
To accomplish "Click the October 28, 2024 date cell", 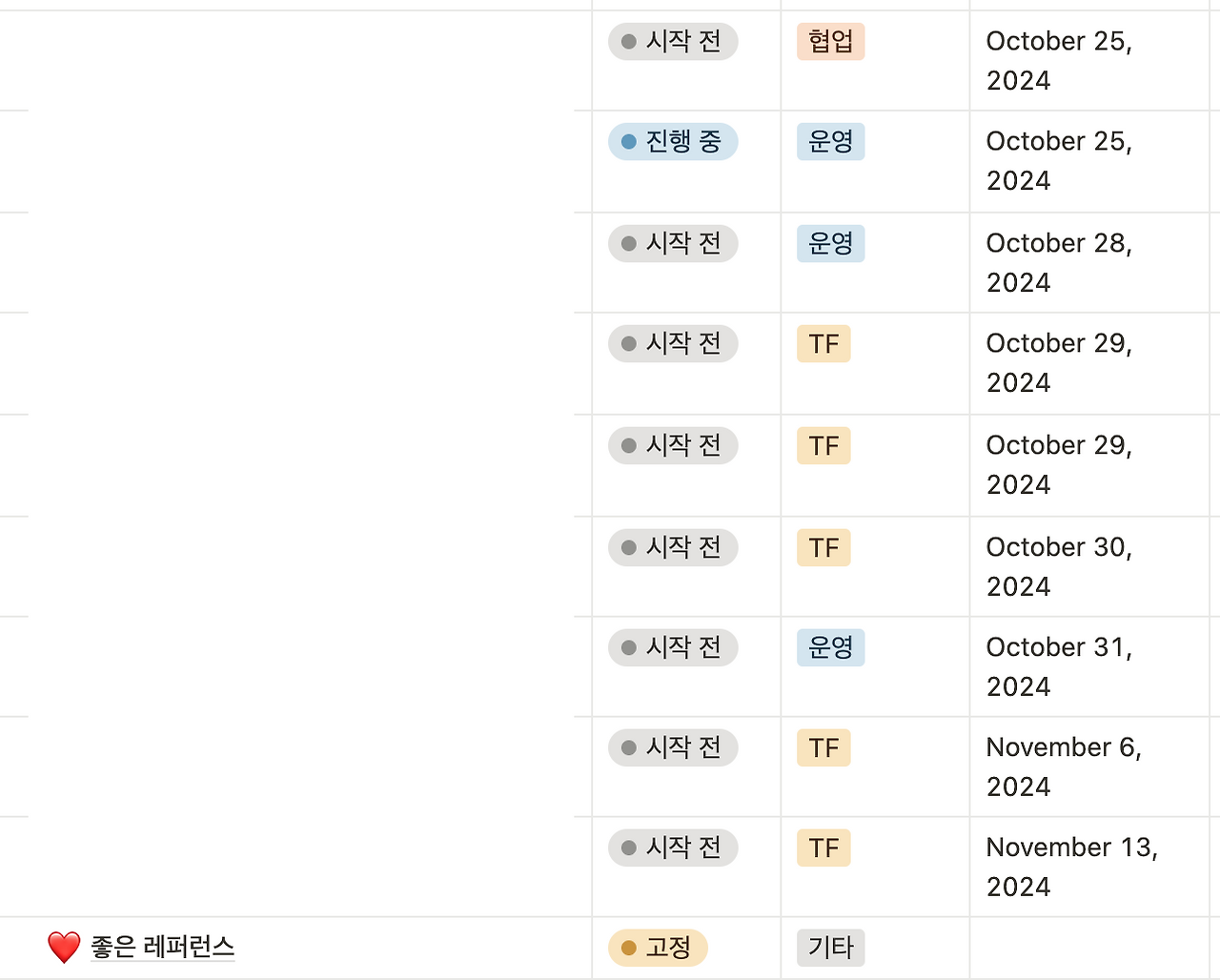I will (1058, 262).
